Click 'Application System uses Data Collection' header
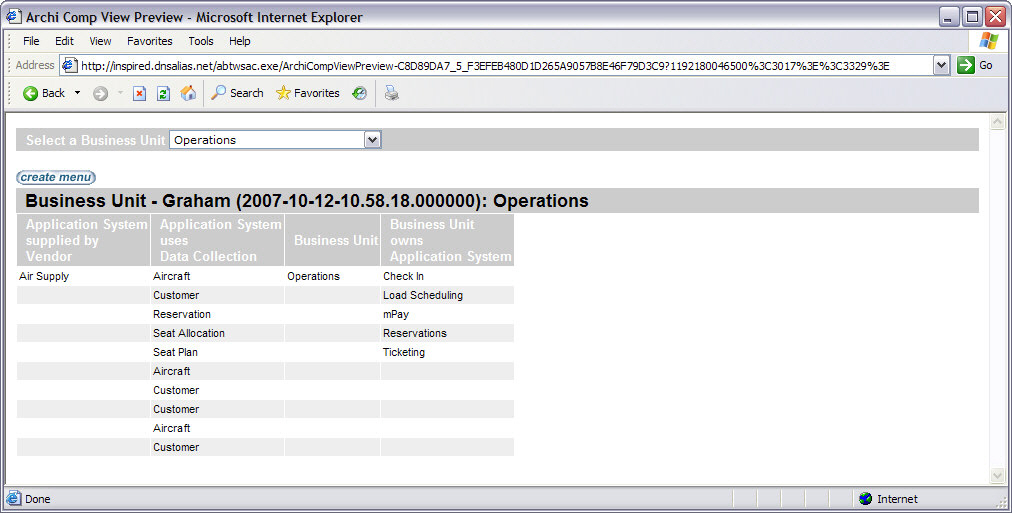 tap(218, 240)
